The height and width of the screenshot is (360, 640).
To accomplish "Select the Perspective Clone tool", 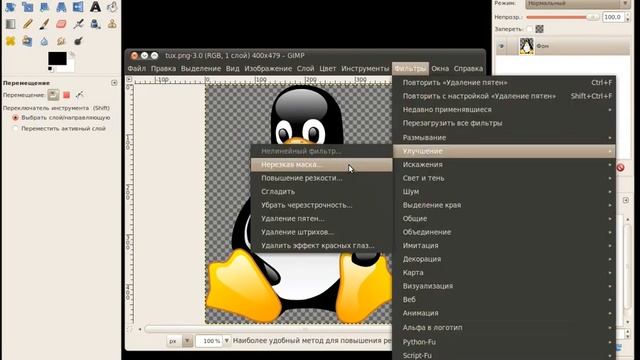I will point(27,41).
